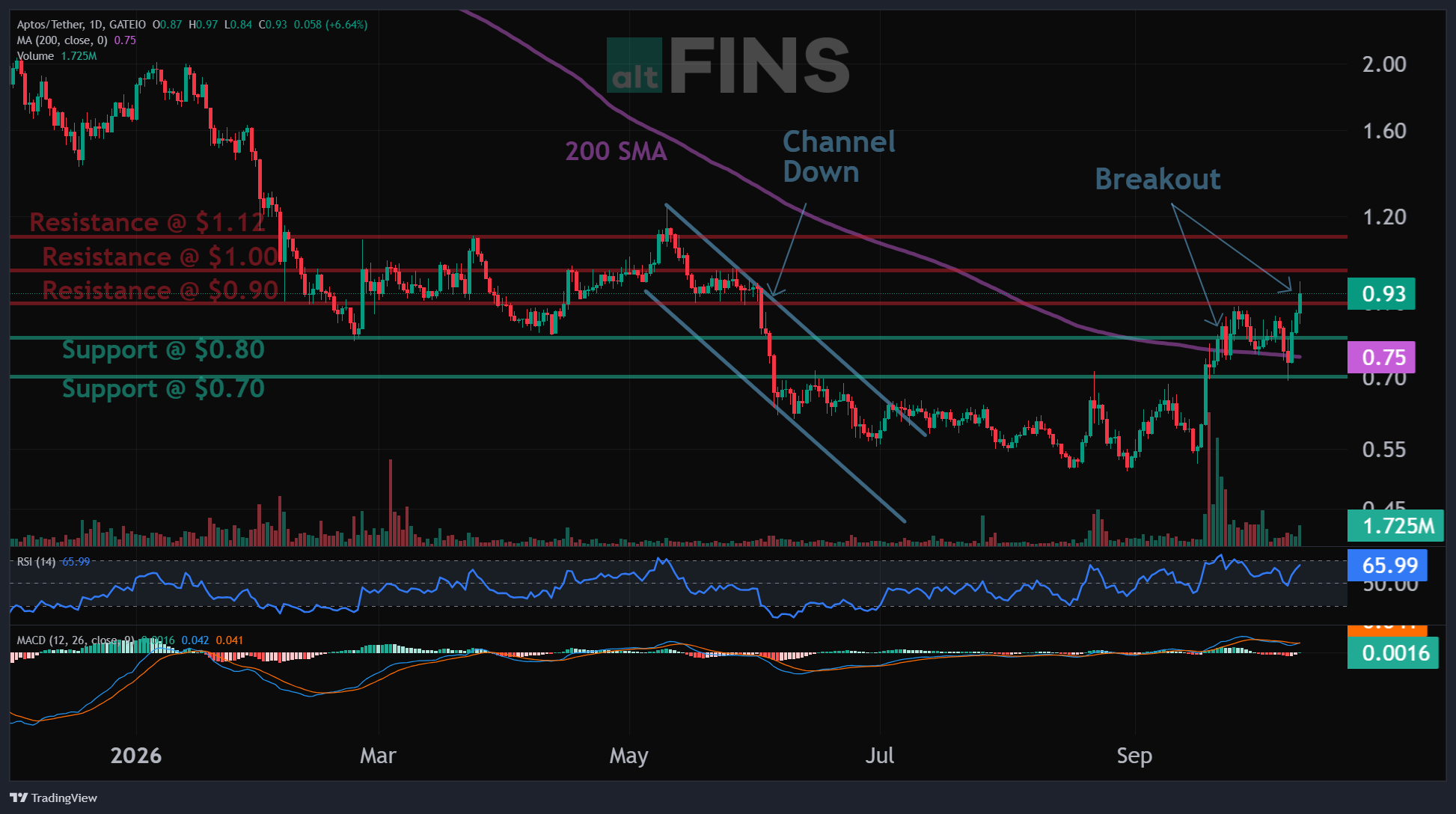The image size is (1456, 814).
Task: Select the Support @ $0.70 label
Action: 163,388
